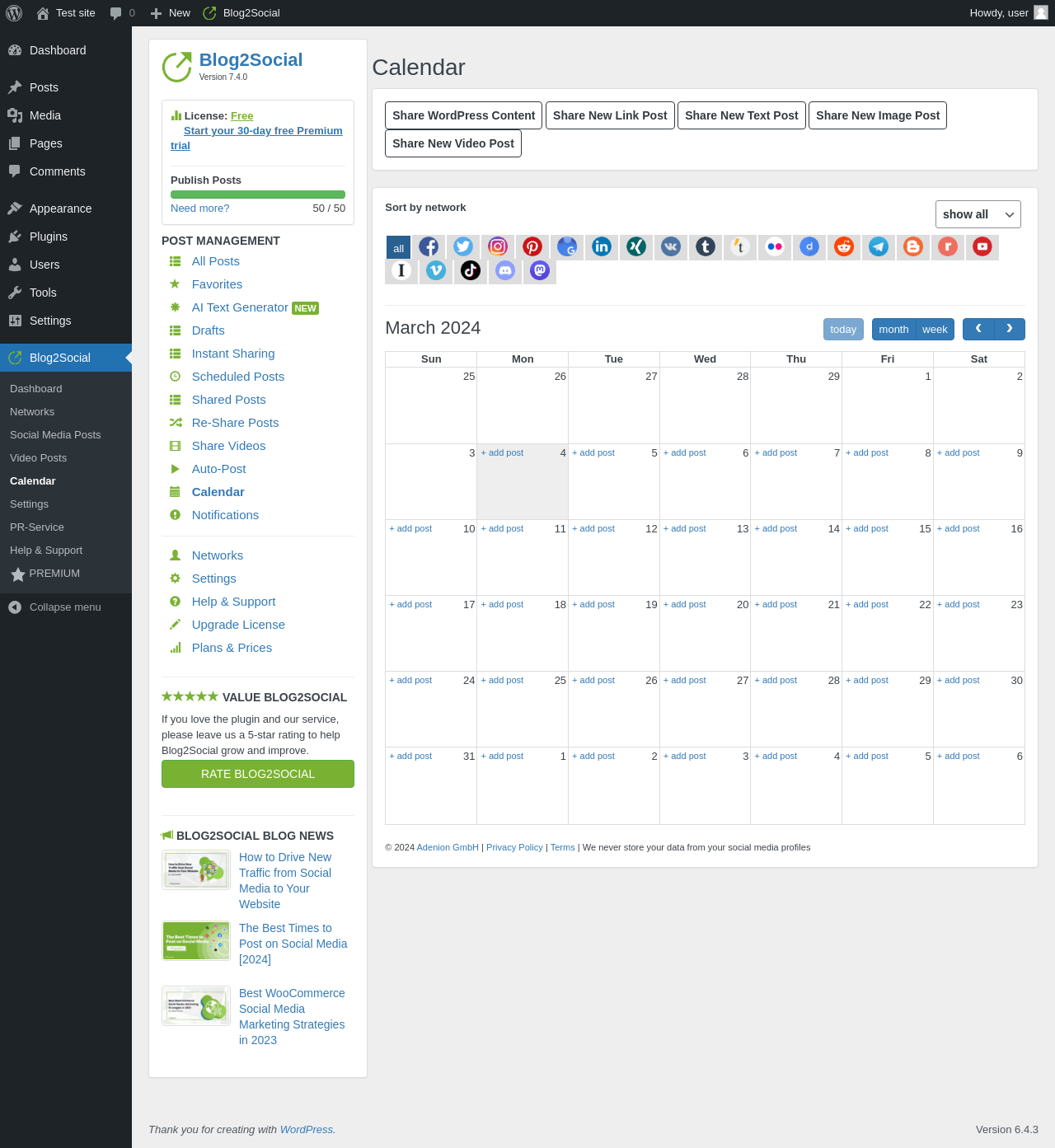This screenshot has width=1055, height=1148.
Task: Open 'The Best Times to Post' article
Action: coord(293,944)
